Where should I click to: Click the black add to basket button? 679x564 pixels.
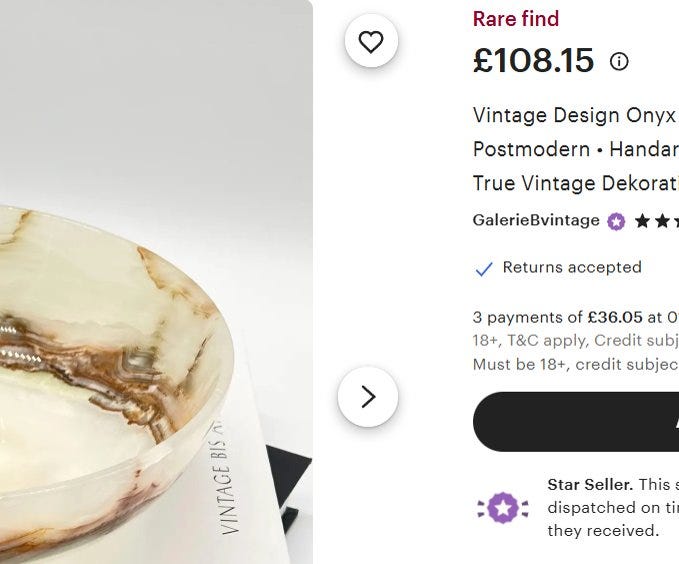576,422
